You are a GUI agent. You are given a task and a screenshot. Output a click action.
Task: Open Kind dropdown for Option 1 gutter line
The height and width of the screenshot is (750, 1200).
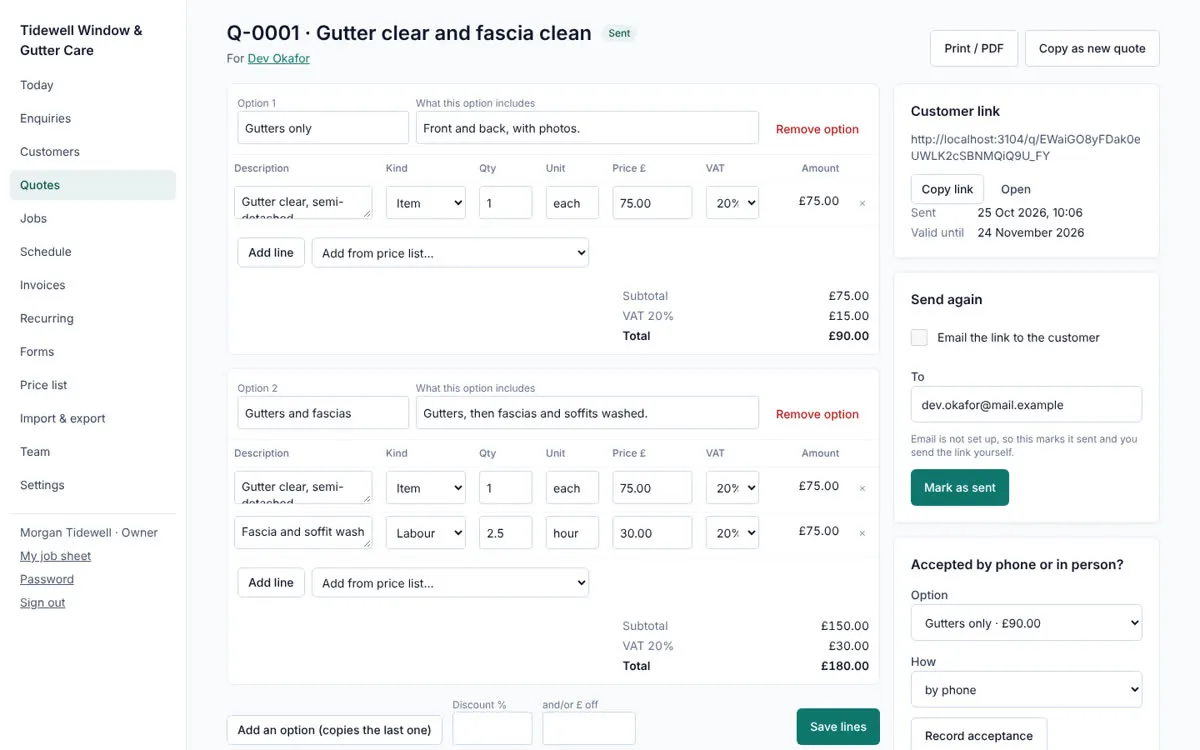coord(426,203)
